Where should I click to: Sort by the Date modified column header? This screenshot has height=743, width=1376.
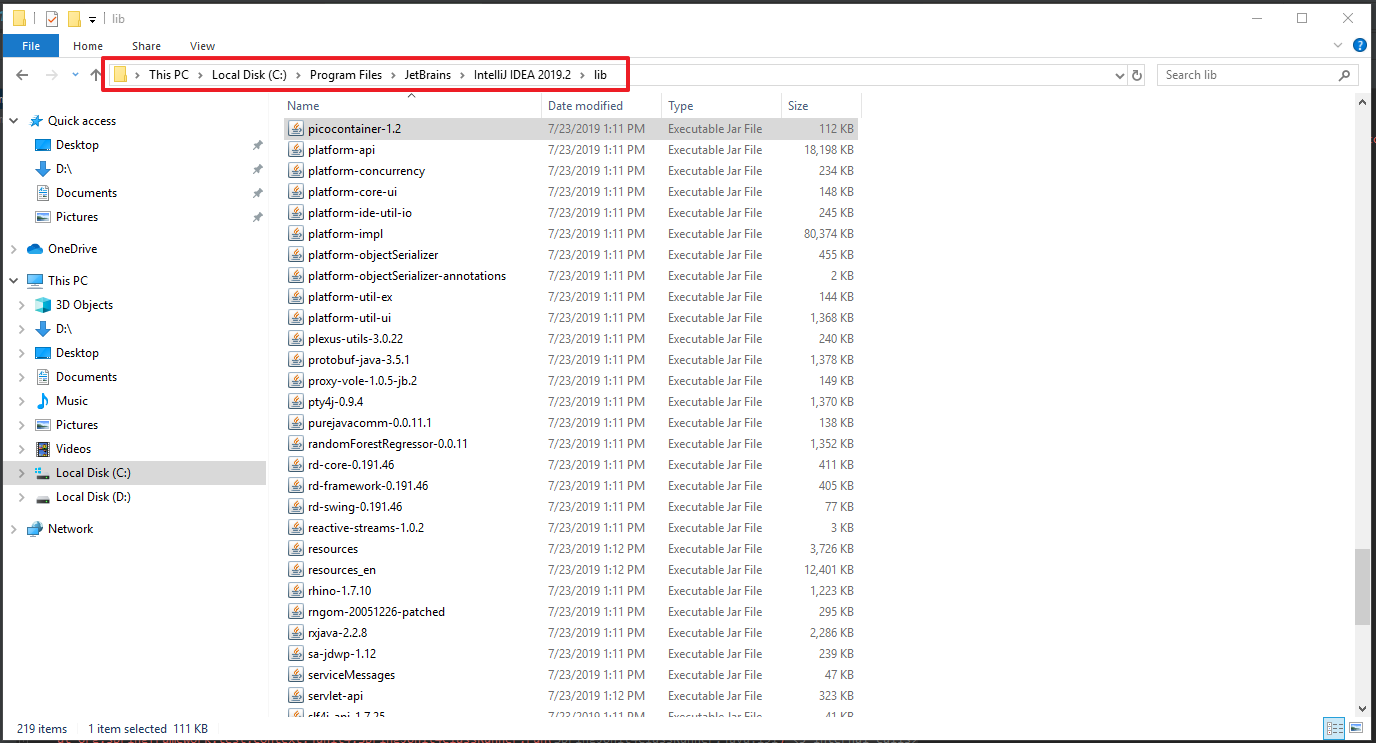click(x=601, y=106)
